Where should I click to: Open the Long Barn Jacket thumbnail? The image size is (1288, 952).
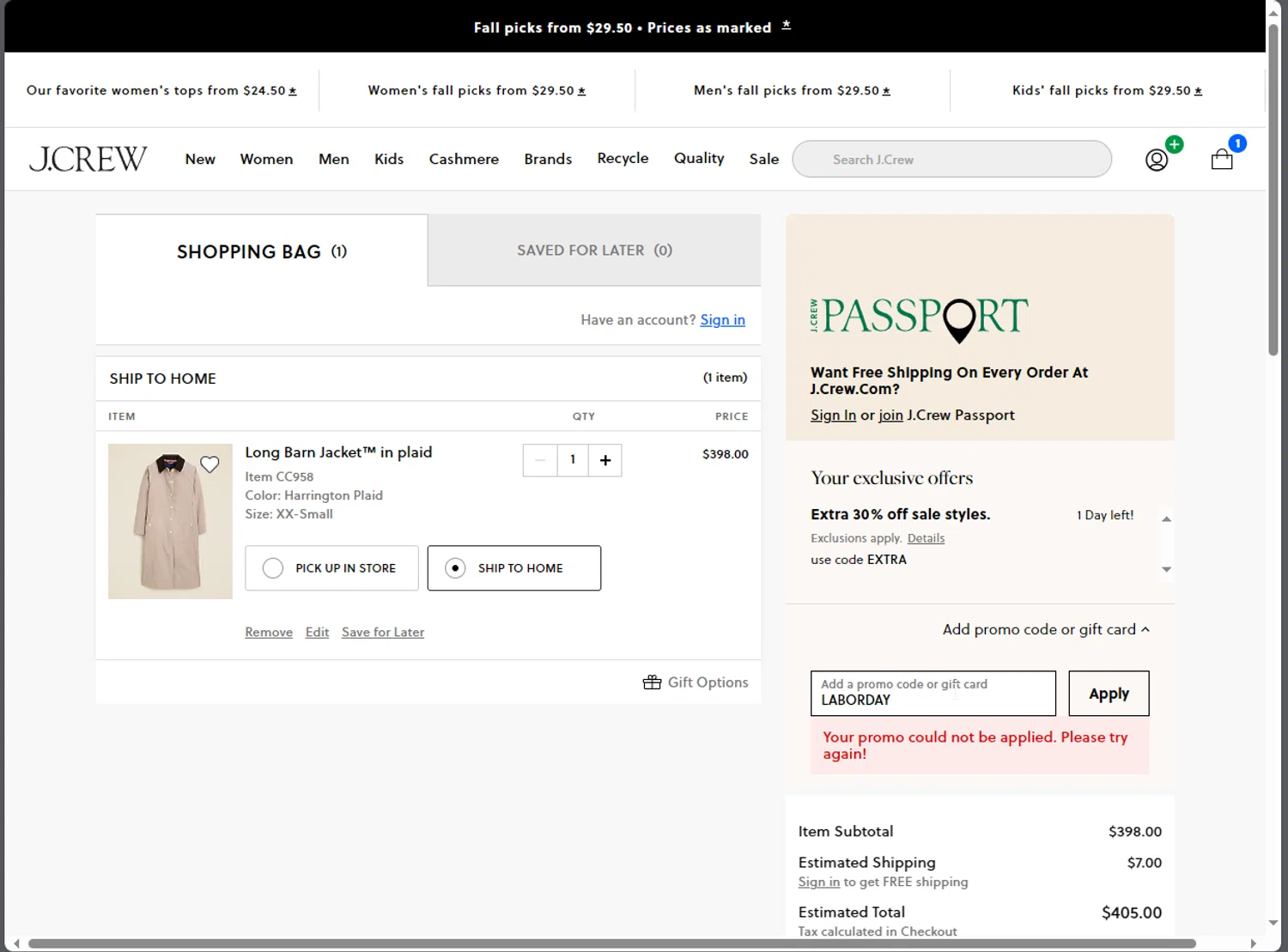[x=170, y=521]
